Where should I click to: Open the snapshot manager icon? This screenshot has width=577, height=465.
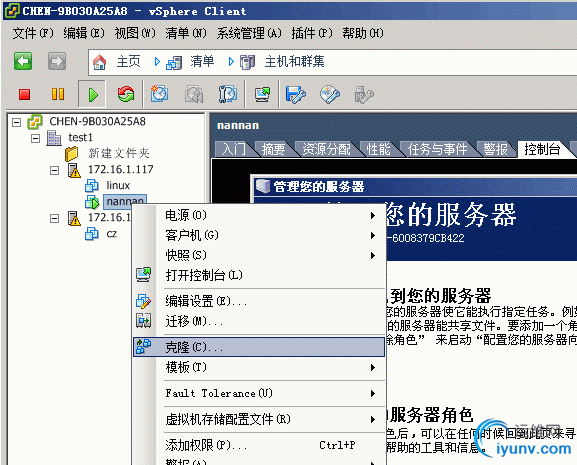(x=227, y=94)
